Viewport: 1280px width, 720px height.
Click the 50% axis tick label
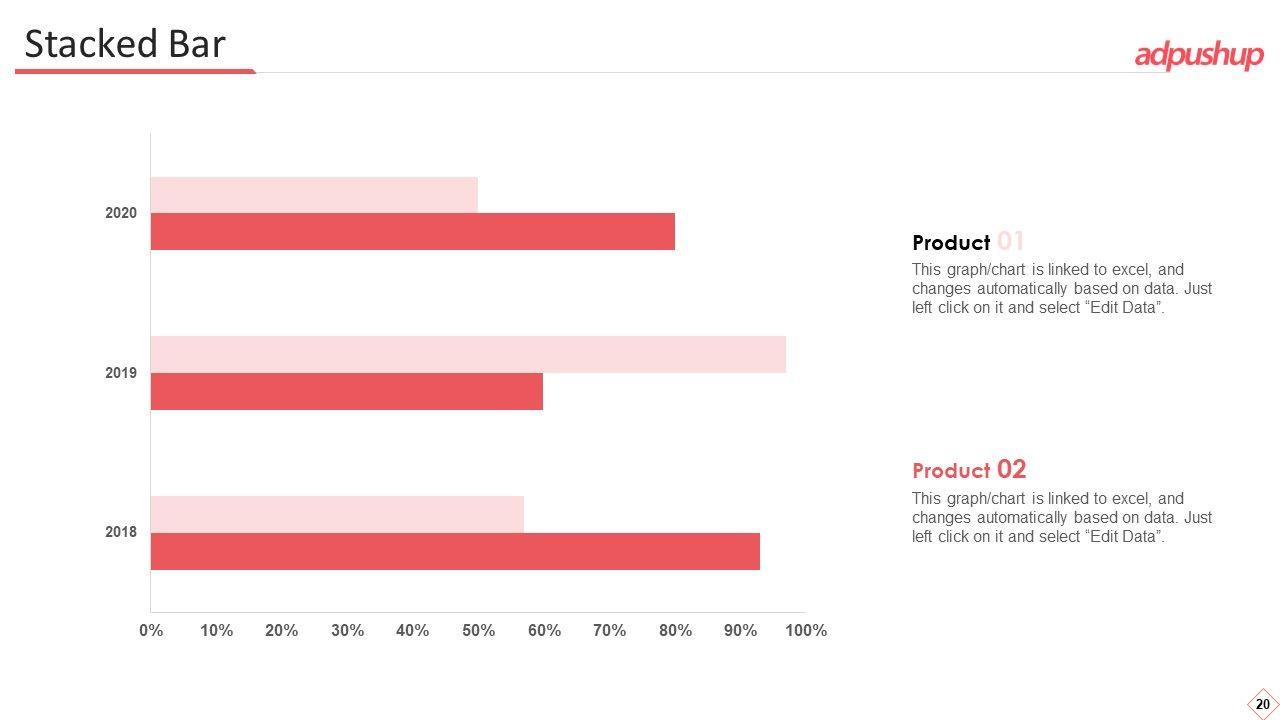478,630
